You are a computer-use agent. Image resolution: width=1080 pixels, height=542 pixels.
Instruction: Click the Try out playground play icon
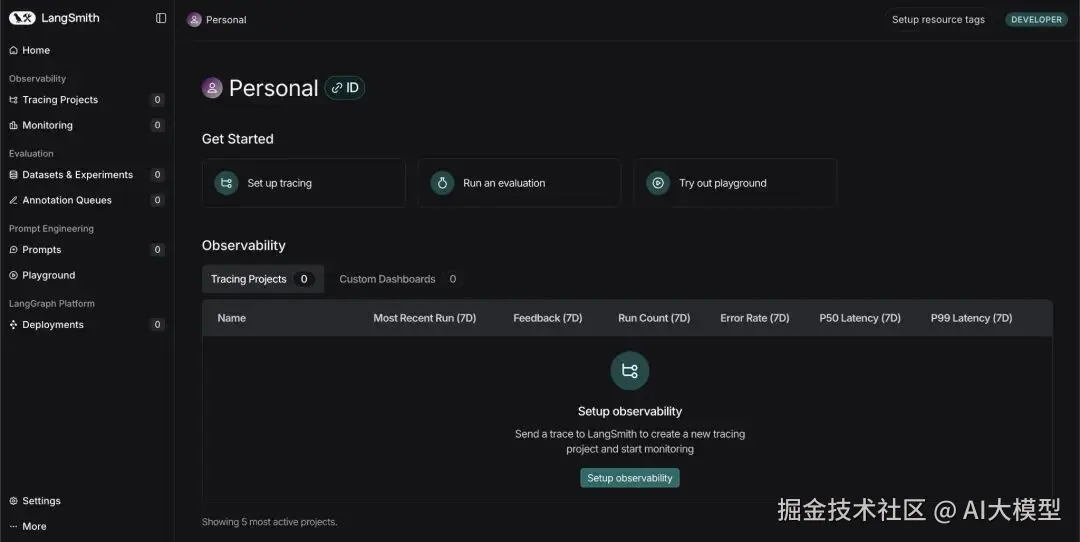pos(658,183)
